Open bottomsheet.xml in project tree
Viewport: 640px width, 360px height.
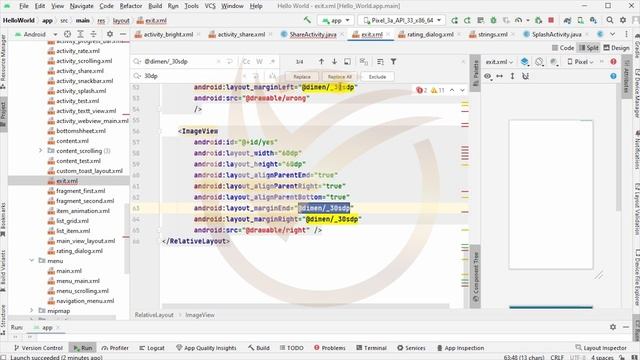[x=81, y=131]
